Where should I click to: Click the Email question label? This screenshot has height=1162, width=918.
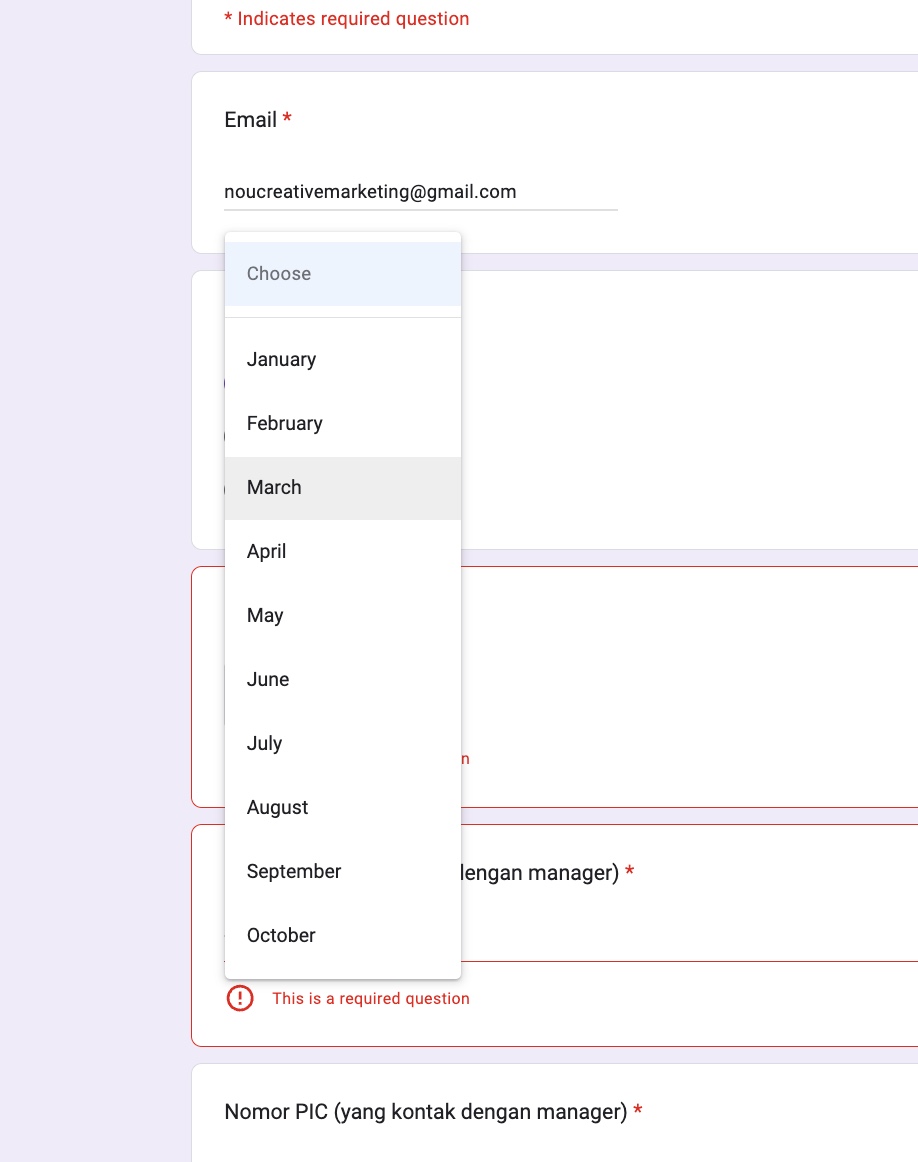pyautogui.click(x=250, y=120)
